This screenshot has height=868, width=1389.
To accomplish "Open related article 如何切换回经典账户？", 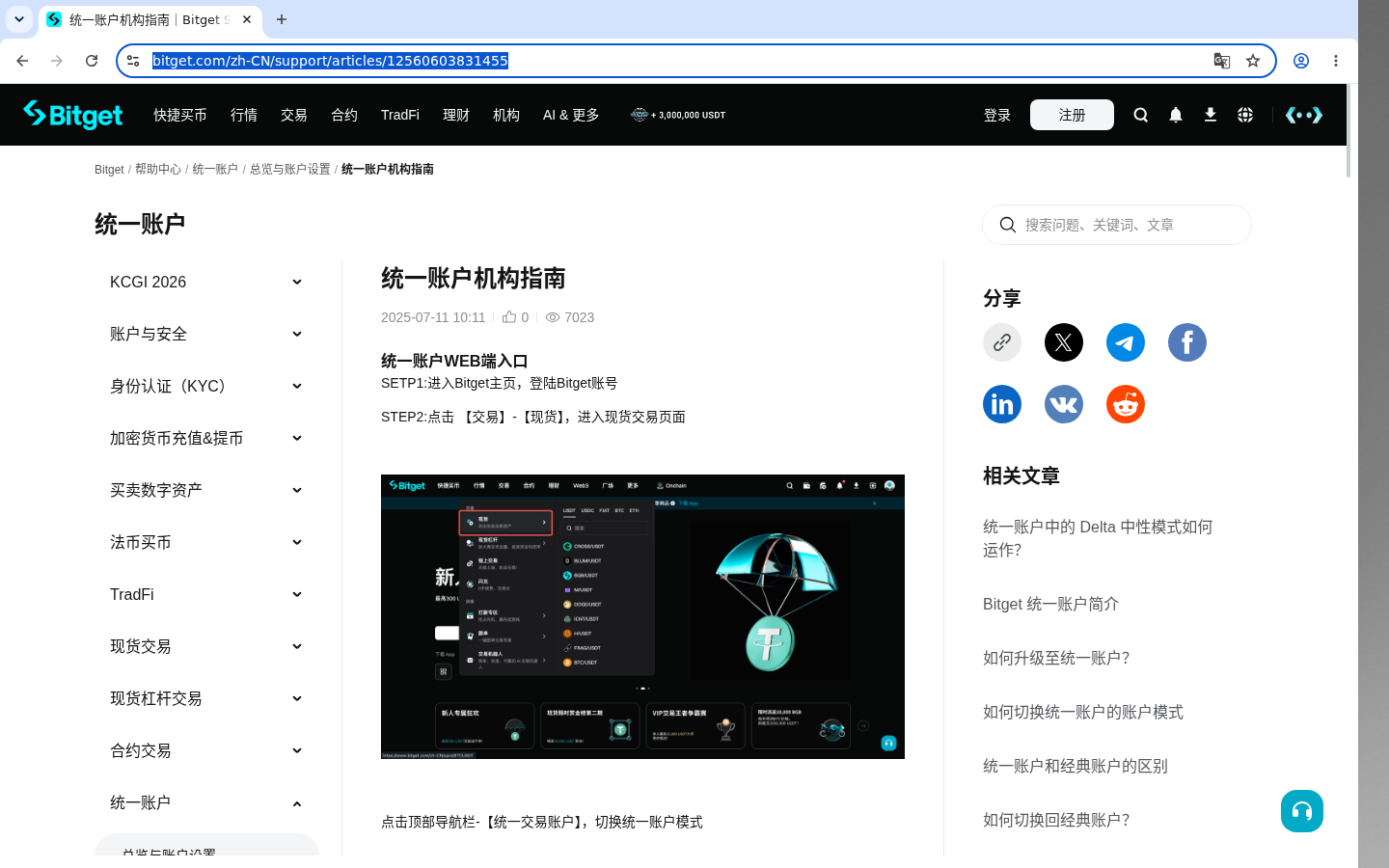I will pos(1056,820).
